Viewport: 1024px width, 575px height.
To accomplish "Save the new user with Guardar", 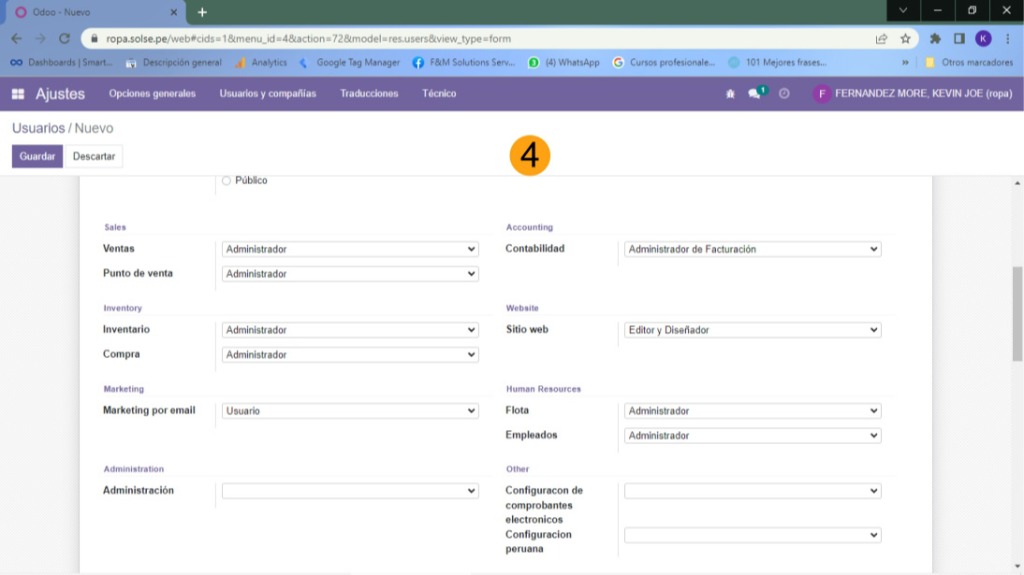I will 37,156.
